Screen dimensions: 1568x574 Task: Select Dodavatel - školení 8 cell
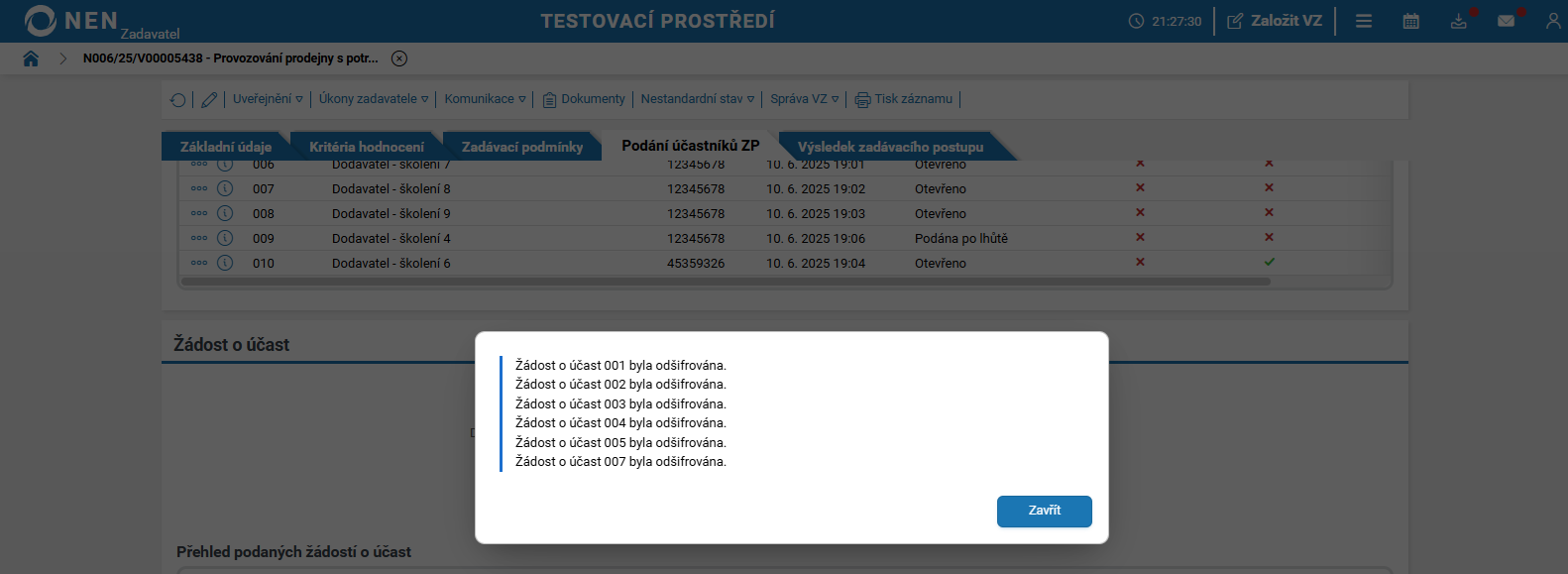[392, 188]
